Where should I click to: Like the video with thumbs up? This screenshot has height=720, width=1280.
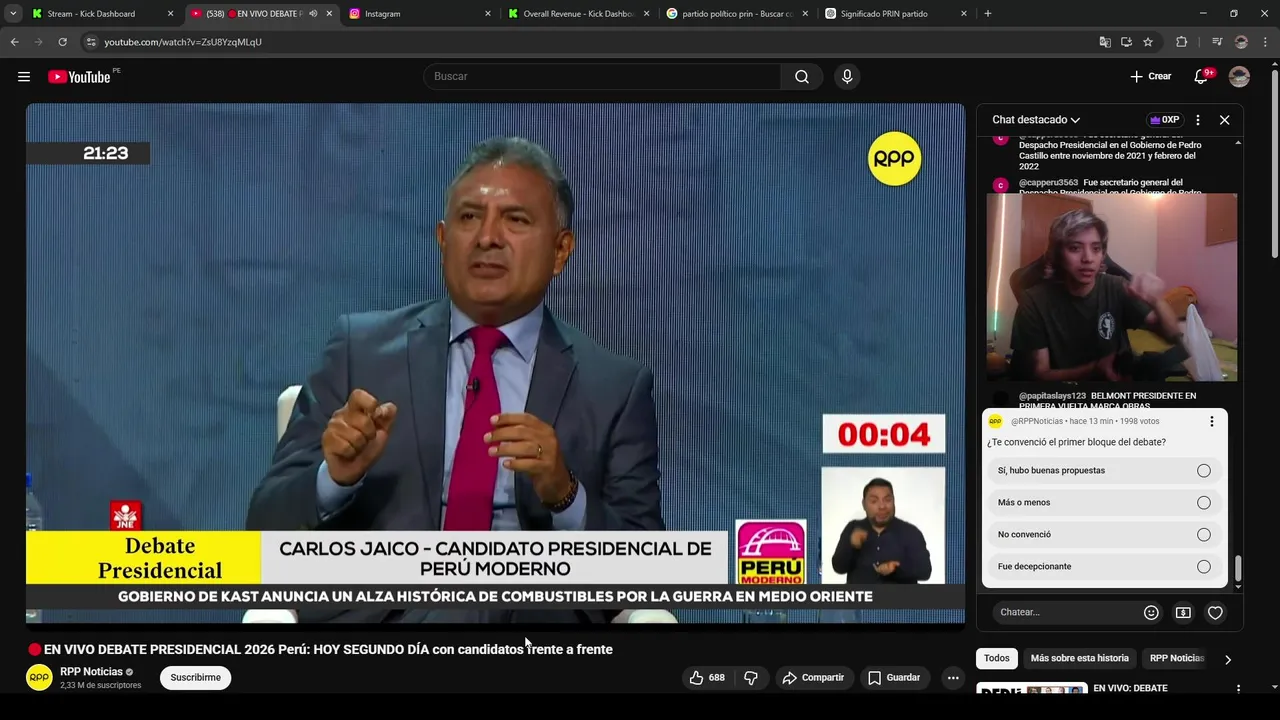click(x=707, y=678)
